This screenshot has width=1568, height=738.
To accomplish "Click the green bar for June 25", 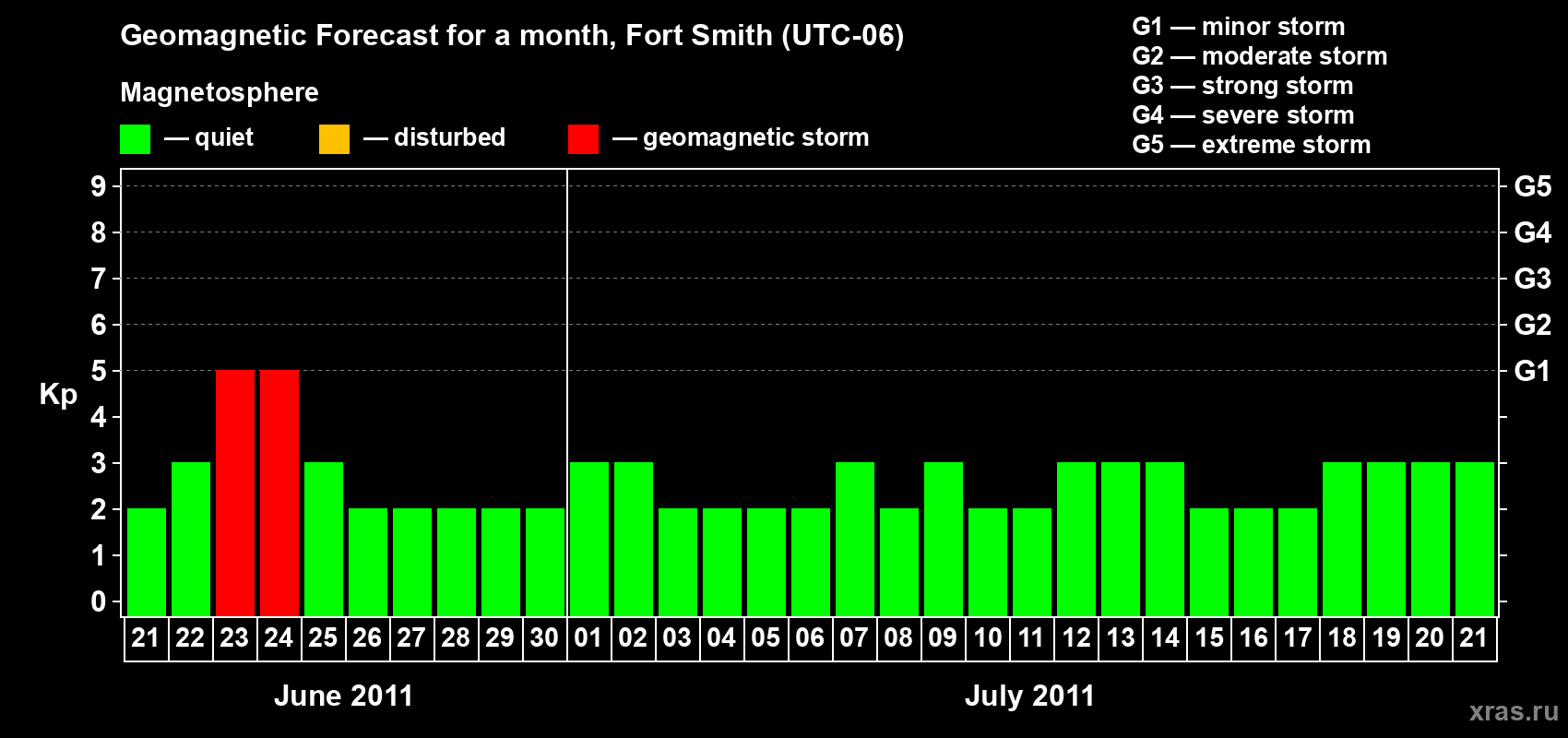I will coord(324,539).
